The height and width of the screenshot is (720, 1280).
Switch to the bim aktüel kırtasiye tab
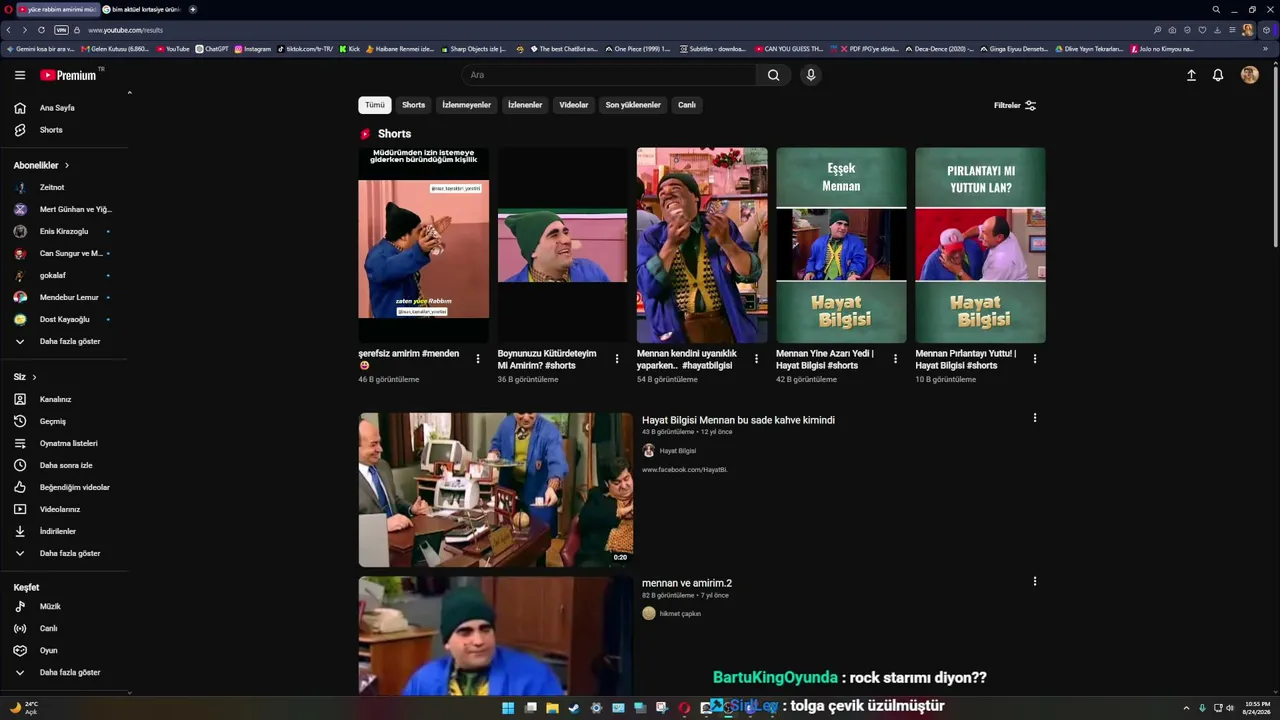click(142, 9)
